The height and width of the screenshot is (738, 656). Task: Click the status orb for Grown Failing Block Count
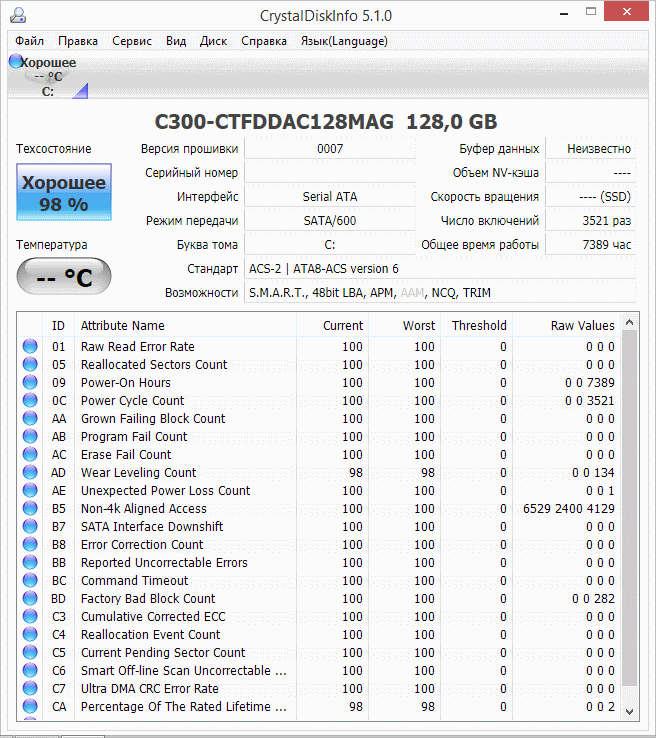(30, 418)
